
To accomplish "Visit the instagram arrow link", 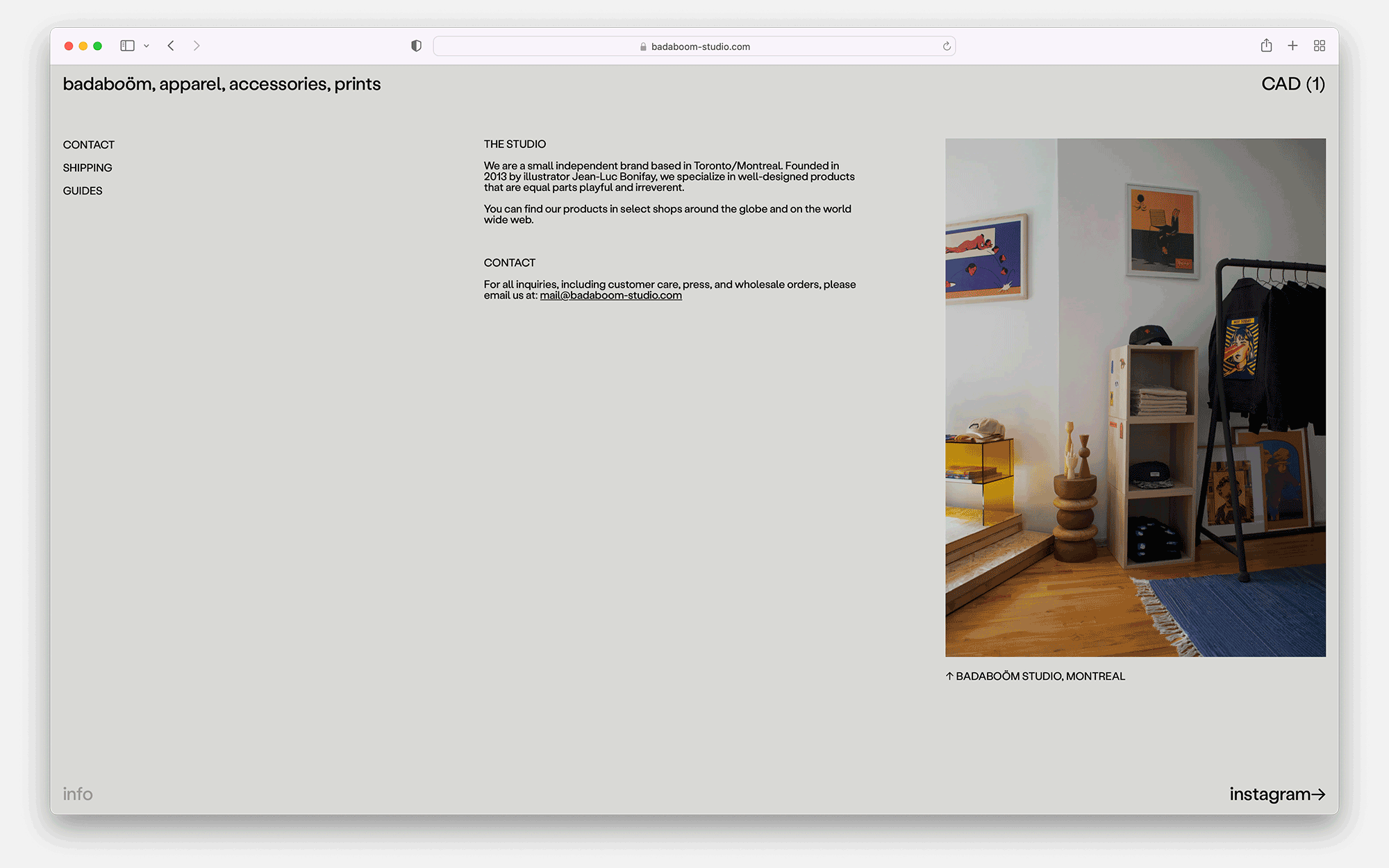I will point(1277,794).
